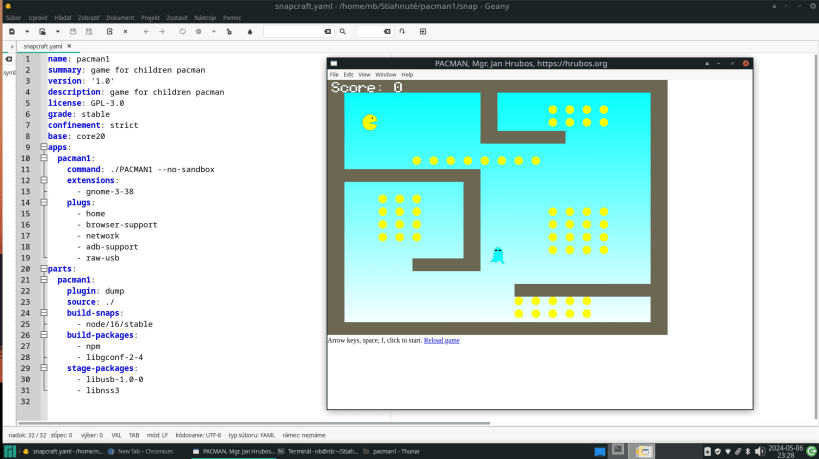Image resolution: width=819 pixels, height=459 pixels.
Task: Open the color chooser toolbar icon
Action: (250, 31)
